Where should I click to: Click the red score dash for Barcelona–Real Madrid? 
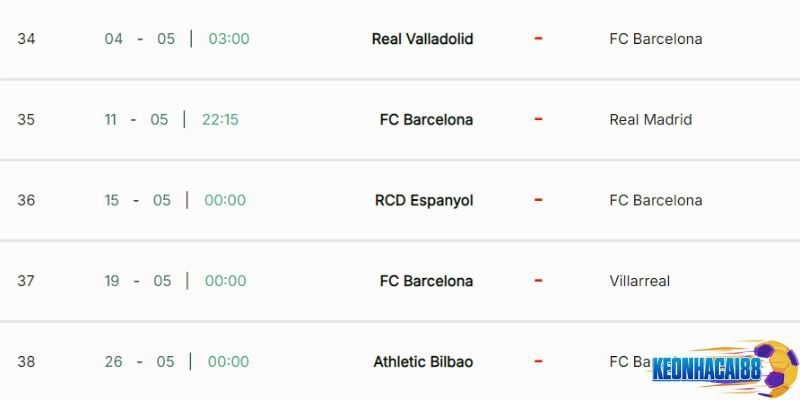click(x=538, y=119)
